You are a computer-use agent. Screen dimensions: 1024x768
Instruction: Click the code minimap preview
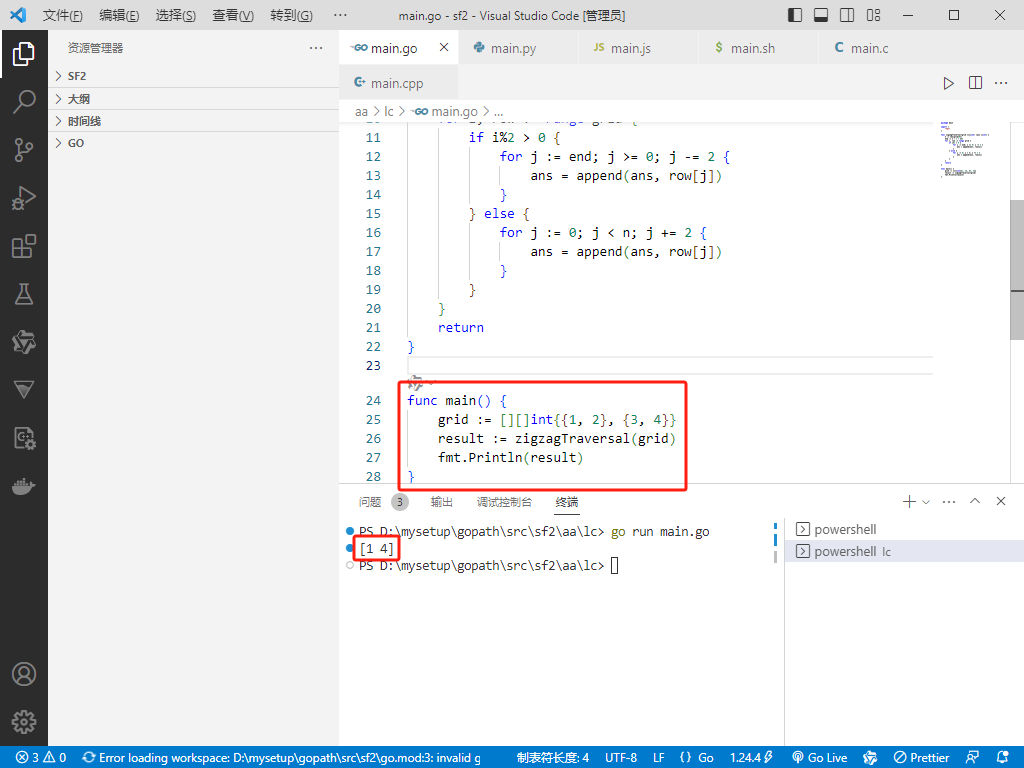(965, 150)
